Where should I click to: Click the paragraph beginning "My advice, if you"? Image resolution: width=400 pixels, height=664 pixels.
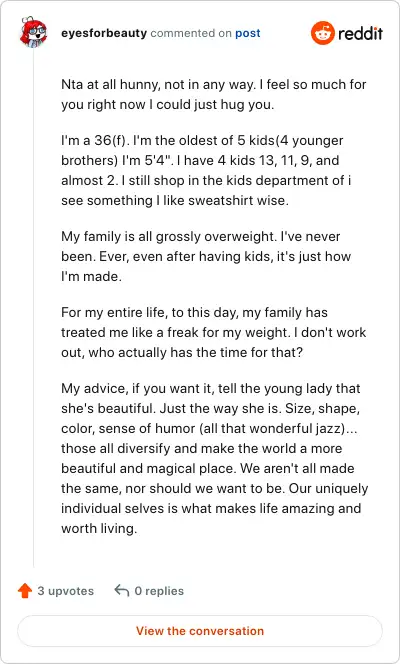tap(215, 459)
